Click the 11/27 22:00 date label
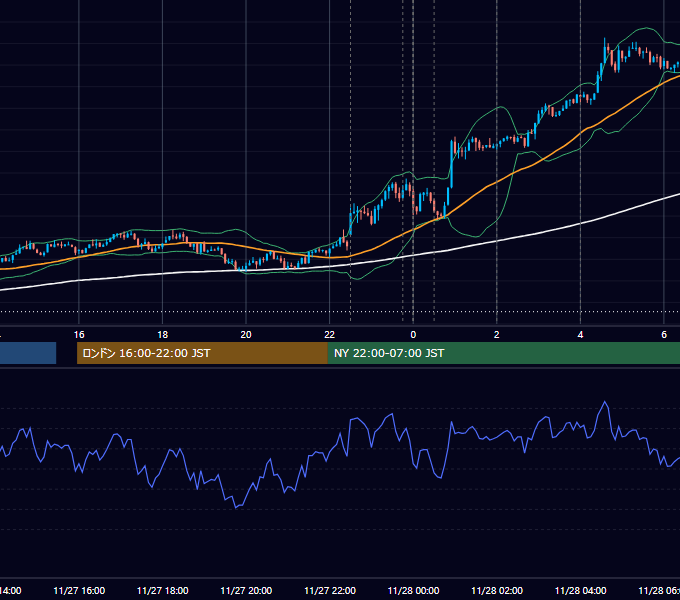 (x=330, y=590)
